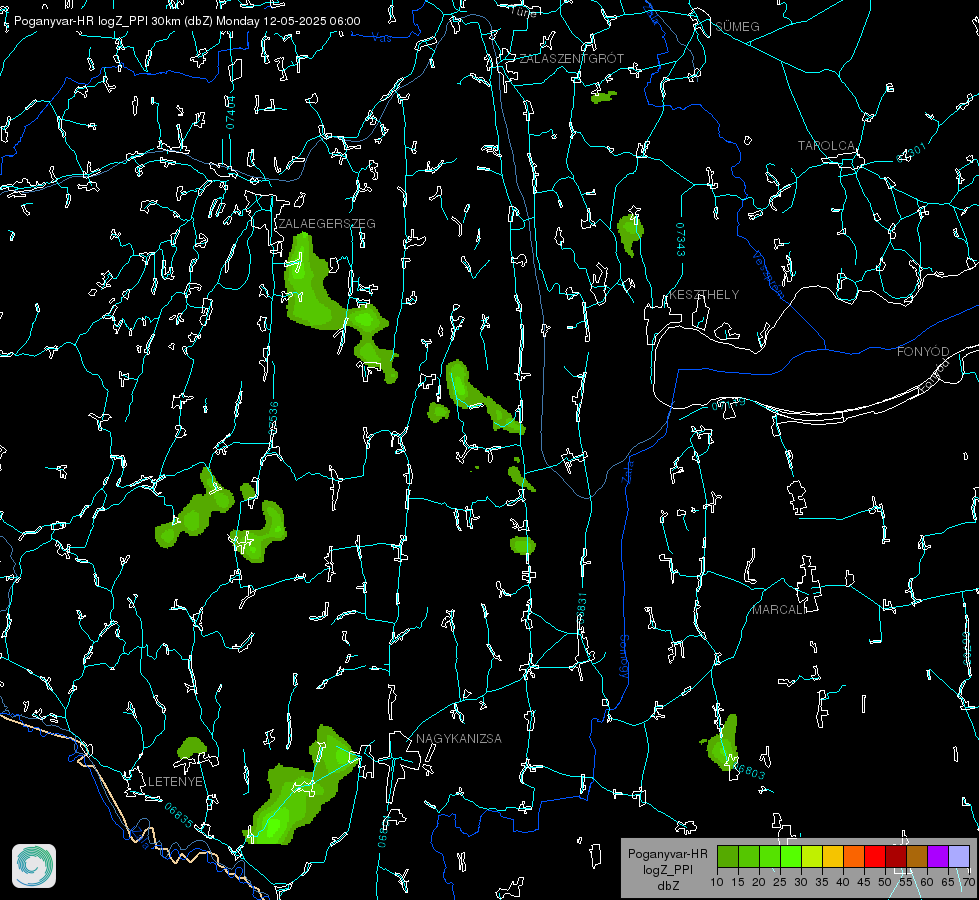The width and height of the screenshot is (979, 900).
Task: Select the dark red 50-55 dBZ swatch
Action: point(896,856)
